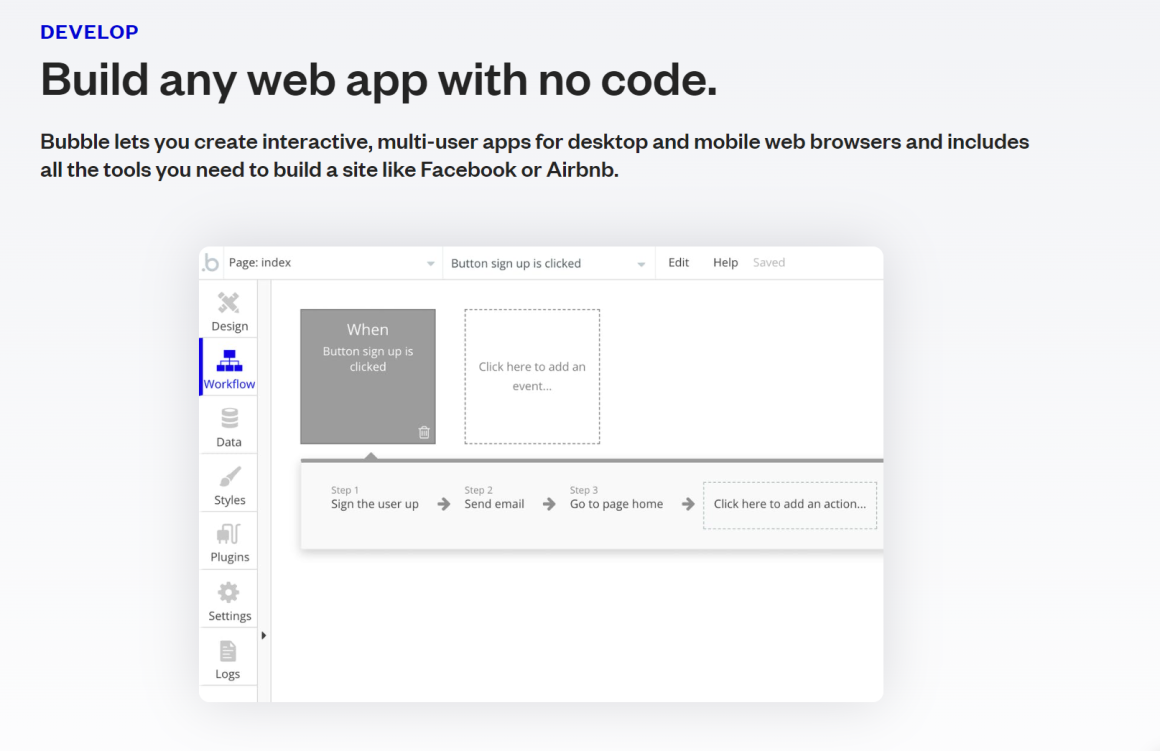Click arrow after Go to page home
The image size is (1160, 751).
688,504
